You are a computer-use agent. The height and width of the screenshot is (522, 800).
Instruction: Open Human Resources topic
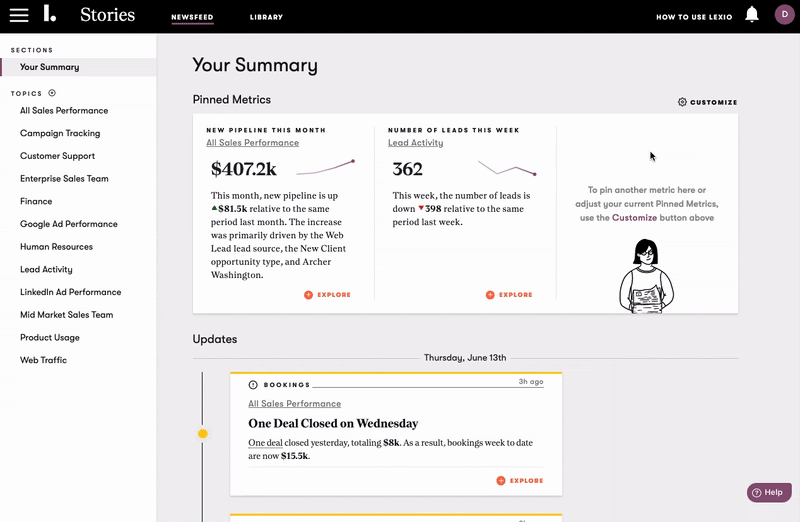(56, 246)
